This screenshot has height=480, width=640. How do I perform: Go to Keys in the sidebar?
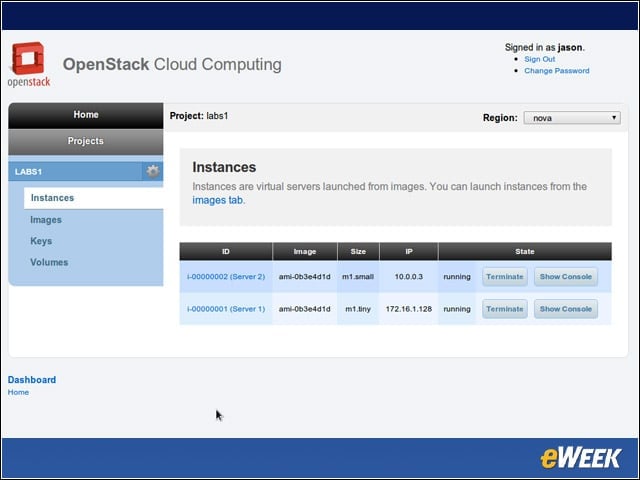41,241
